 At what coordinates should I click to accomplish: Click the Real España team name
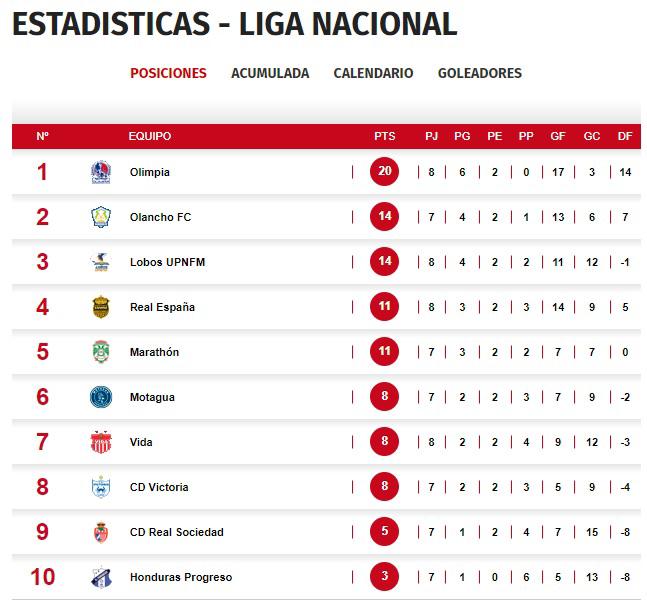pyautogui.click(x=162, y=307)
